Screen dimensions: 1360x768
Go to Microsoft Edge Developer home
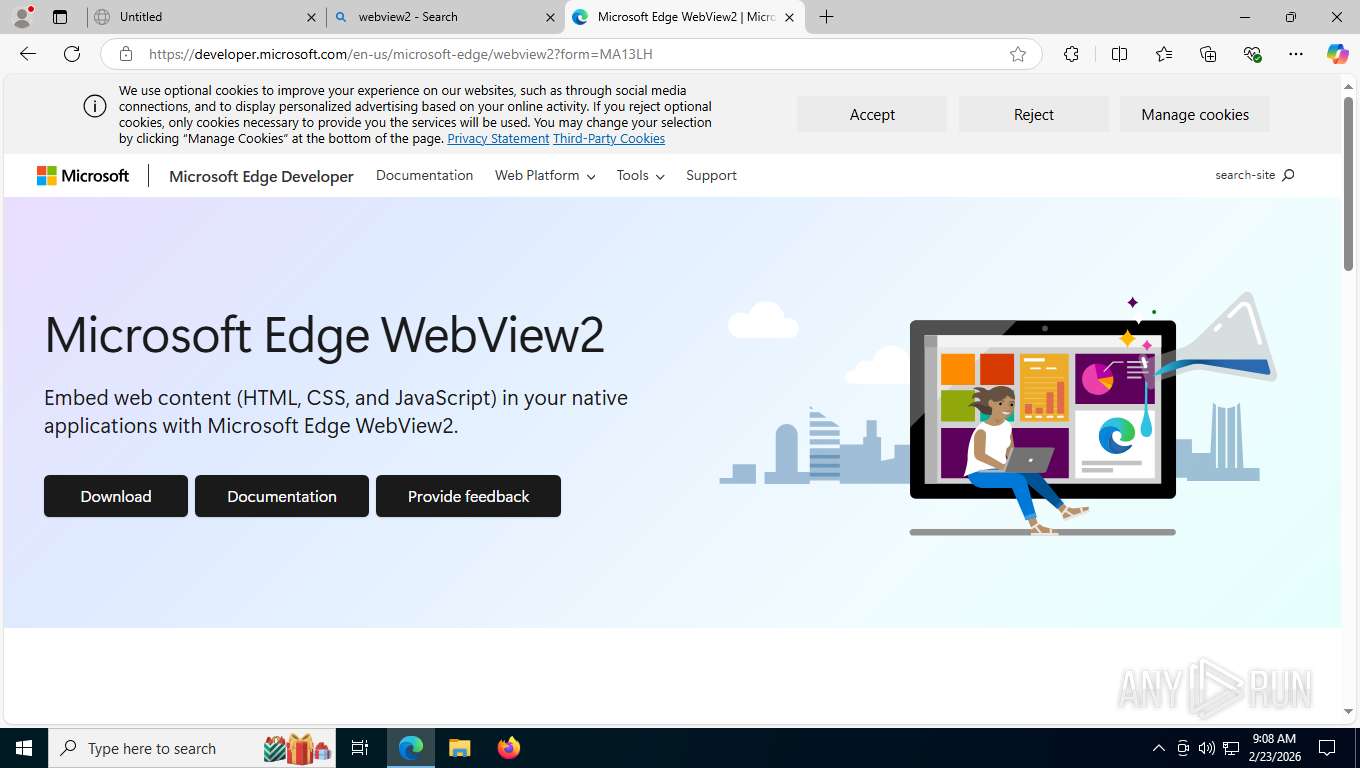tap(261, 176)
